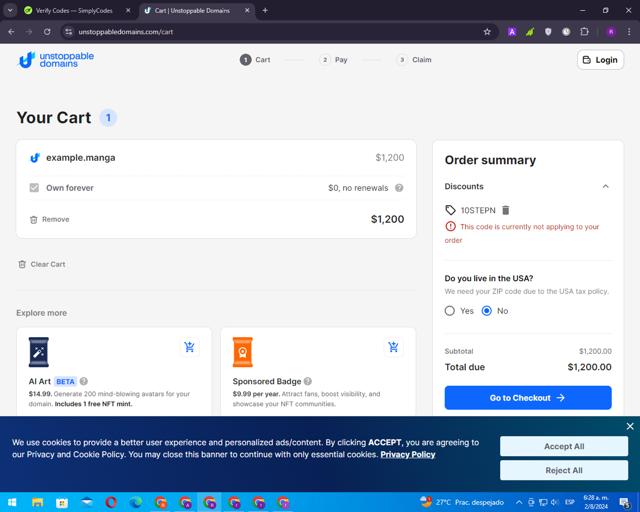Open tab search dropdown arrow

pos(10,11)
